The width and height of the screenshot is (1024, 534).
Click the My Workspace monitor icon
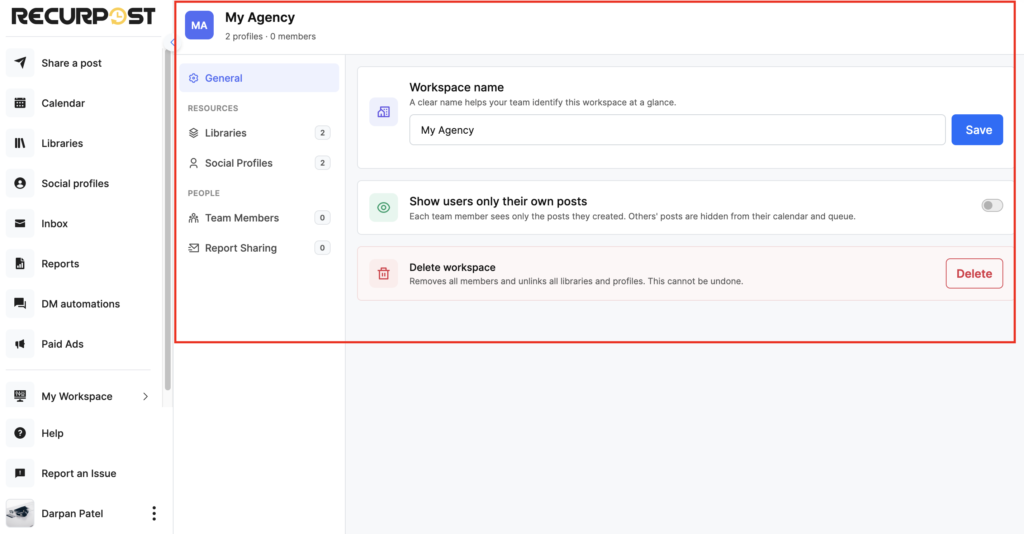[20, 396]
